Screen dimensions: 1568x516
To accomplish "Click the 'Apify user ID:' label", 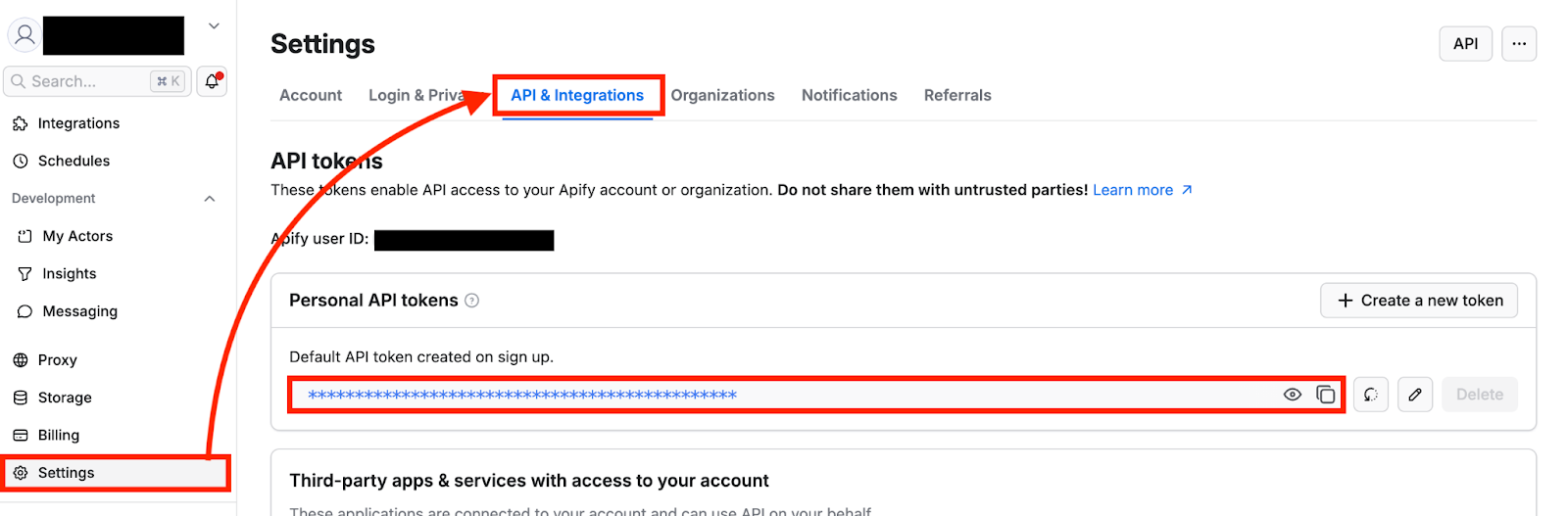I will [x=319, y=239].
